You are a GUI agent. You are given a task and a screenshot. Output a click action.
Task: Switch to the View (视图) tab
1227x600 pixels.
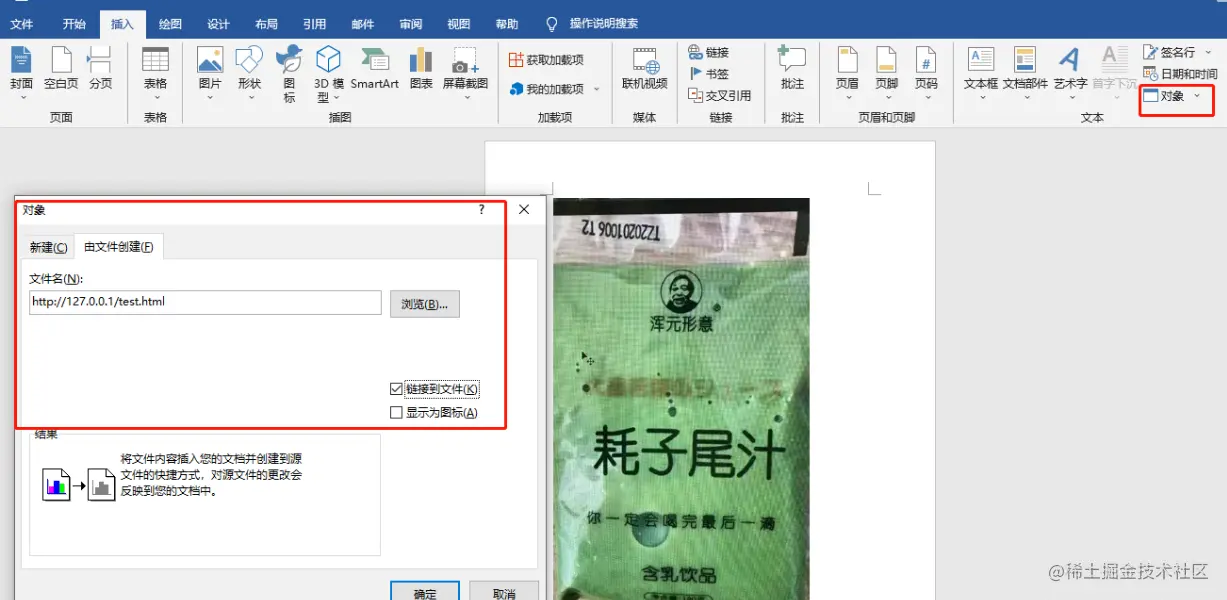coord(458,24)
